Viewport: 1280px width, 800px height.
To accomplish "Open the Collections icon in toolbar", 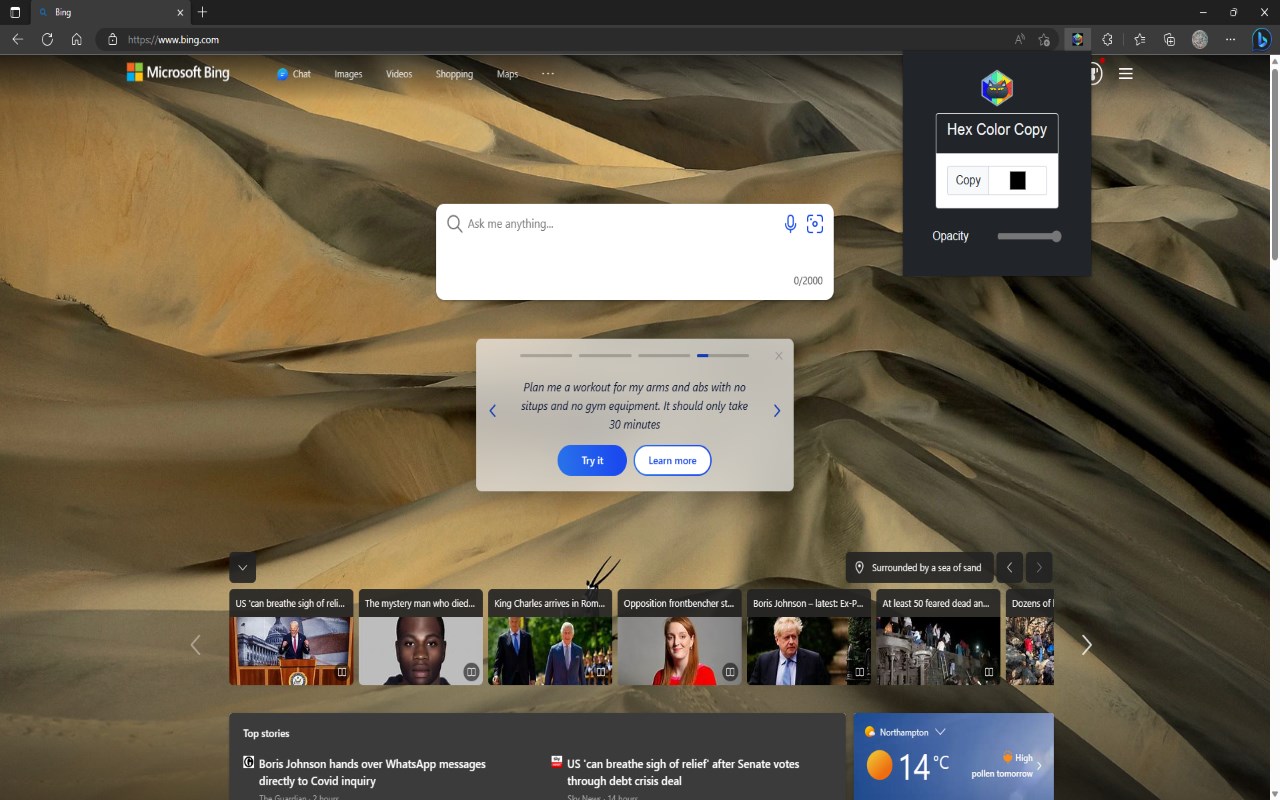I will (1169, 40).
